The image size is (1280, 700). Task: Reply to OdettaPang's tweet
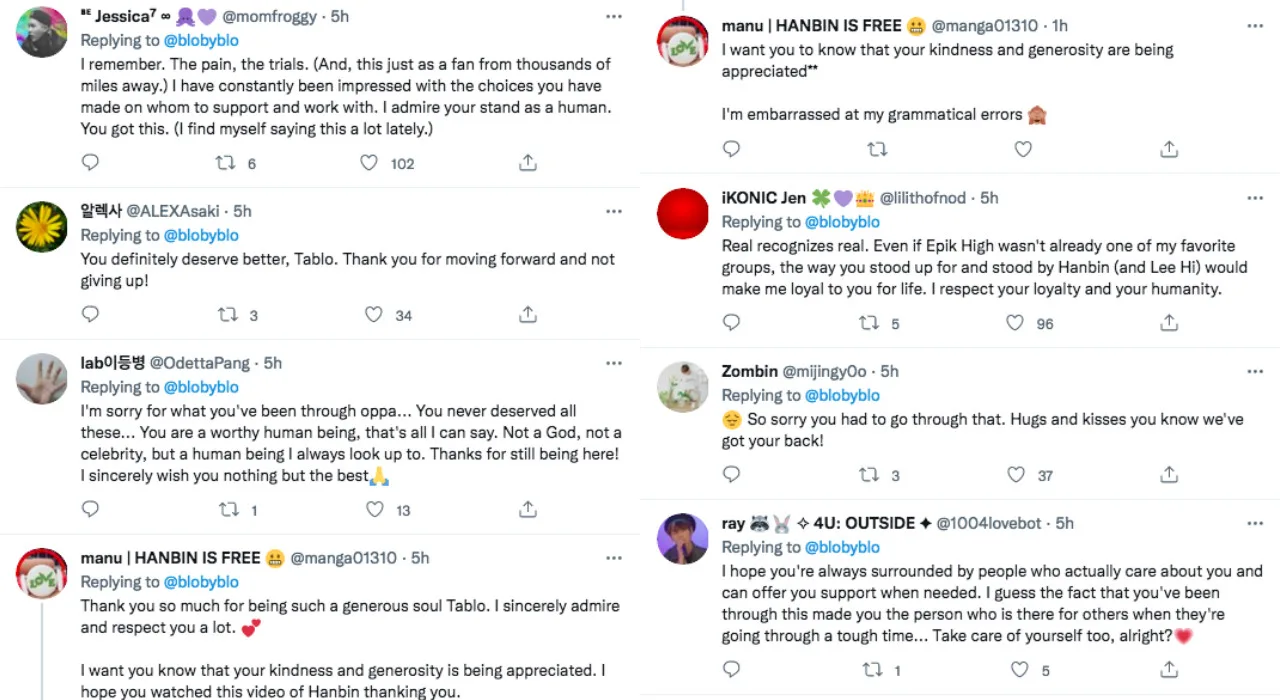tap(90, 509)
